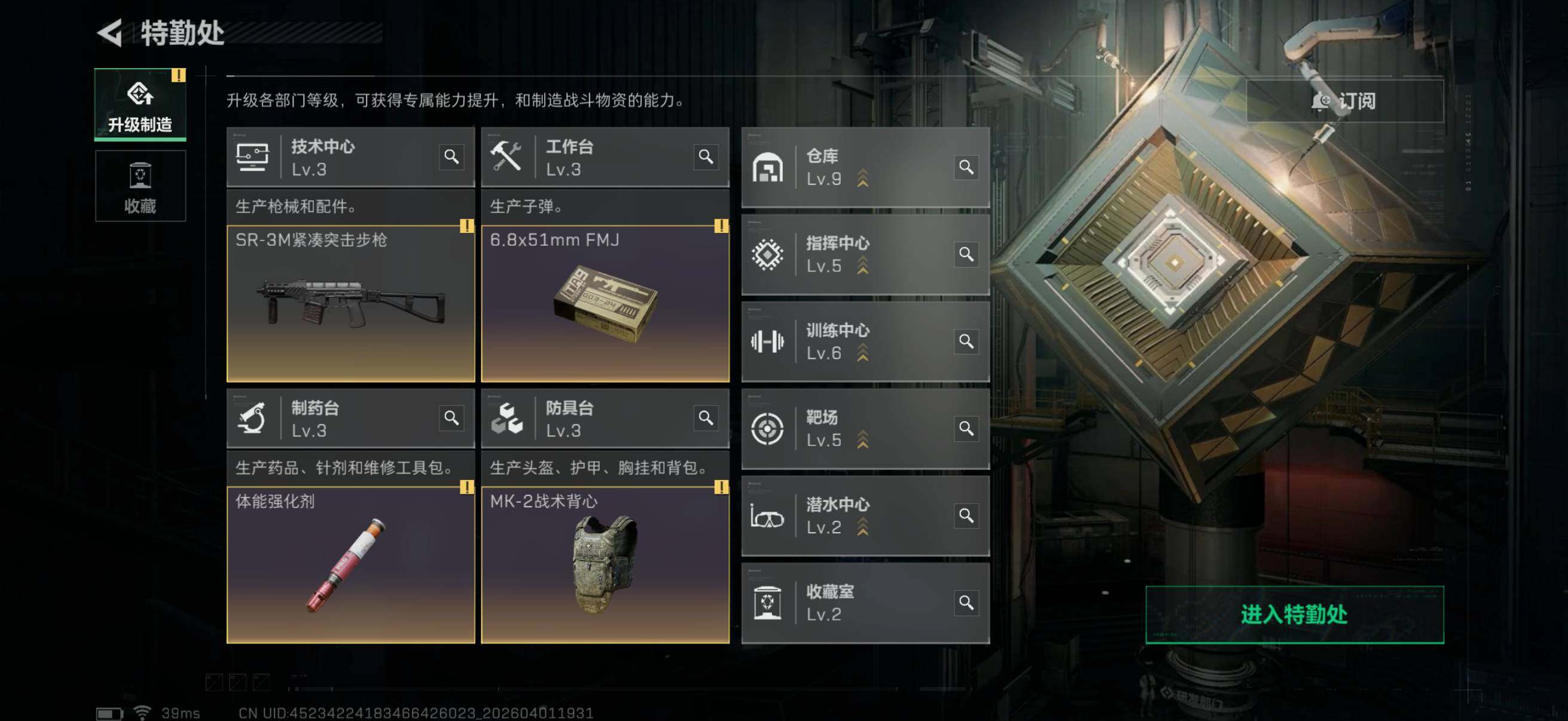Open the 技术中心 magnifier details icon
Screen dimensions: 1568x721
pyautogui.click(x=451, y=157)
